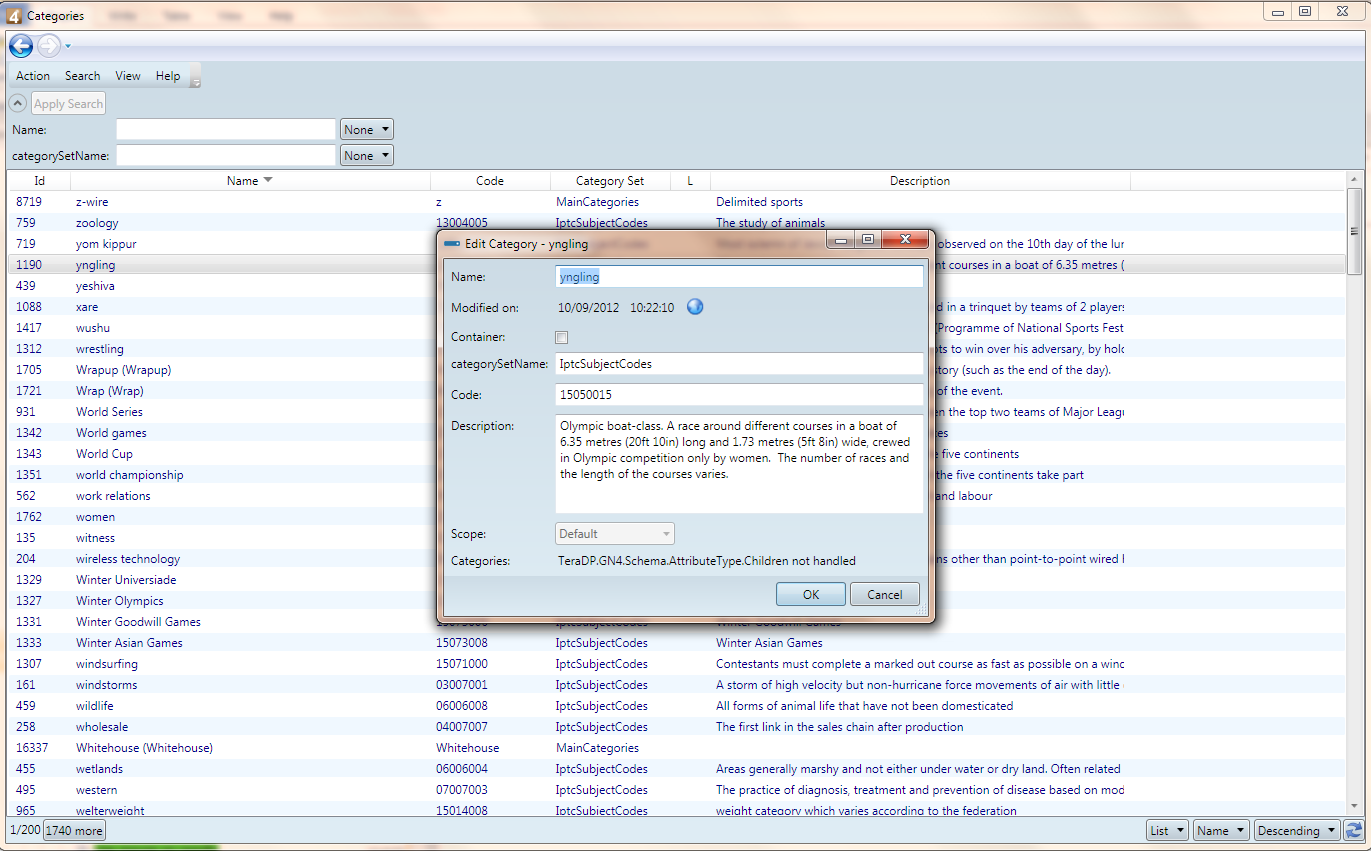Go back with the blue back arrow
This screenshot has width=1371, height=851.
click(x=21, y=45)
